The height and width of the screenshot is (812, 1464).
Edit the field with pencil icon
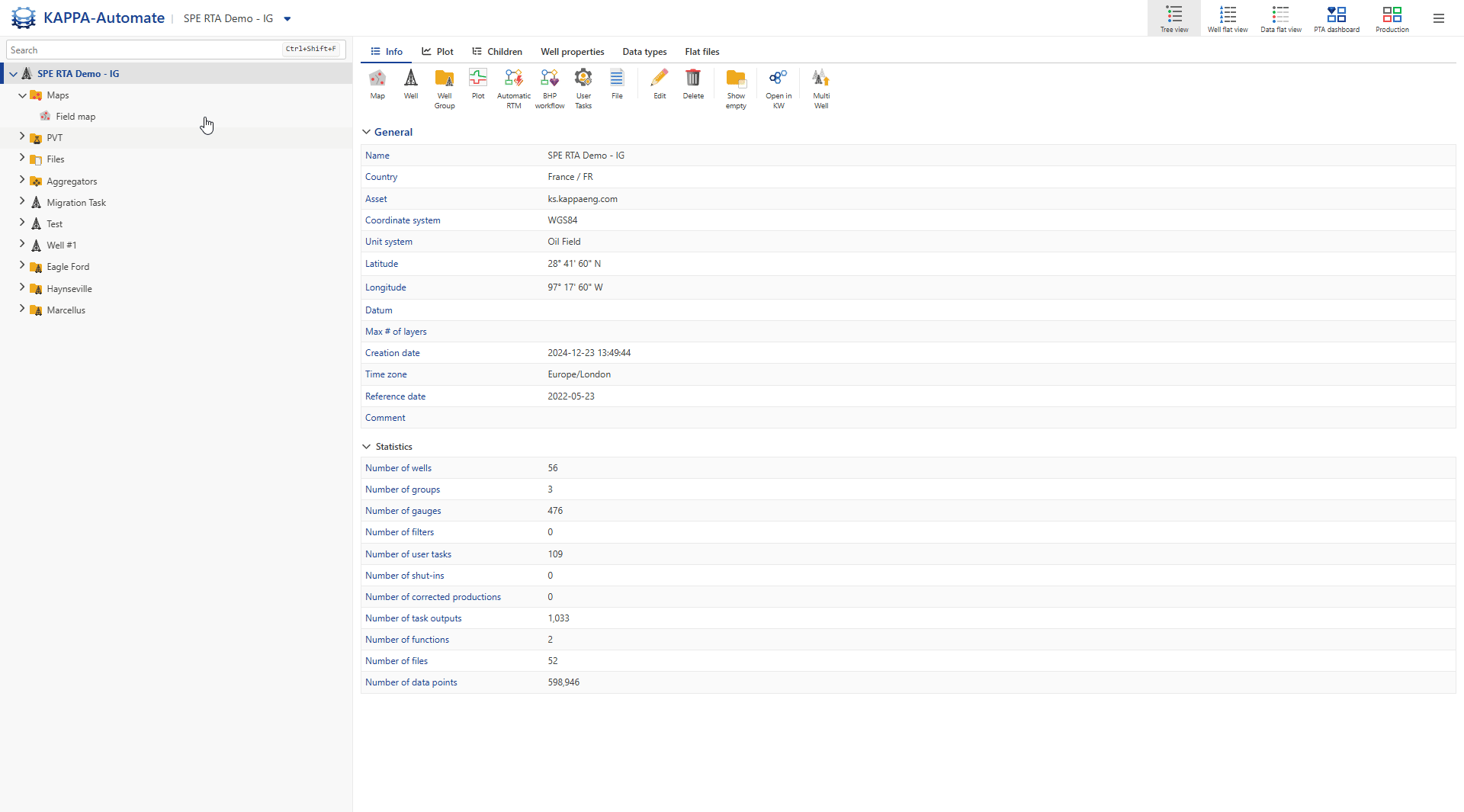tap(660, 78)
